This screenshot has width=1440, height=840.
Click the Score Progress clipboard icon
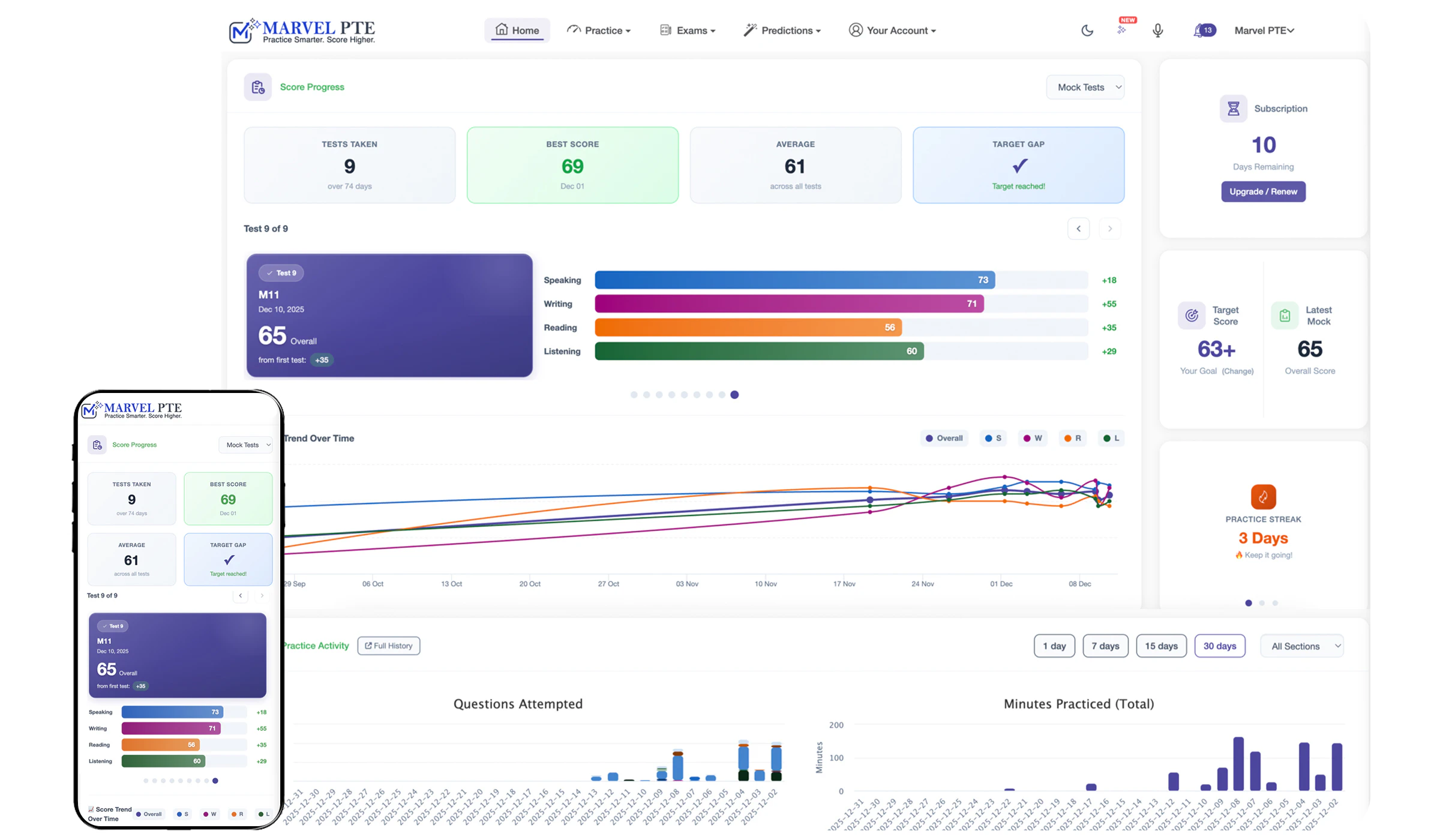(x=258, y=88)
